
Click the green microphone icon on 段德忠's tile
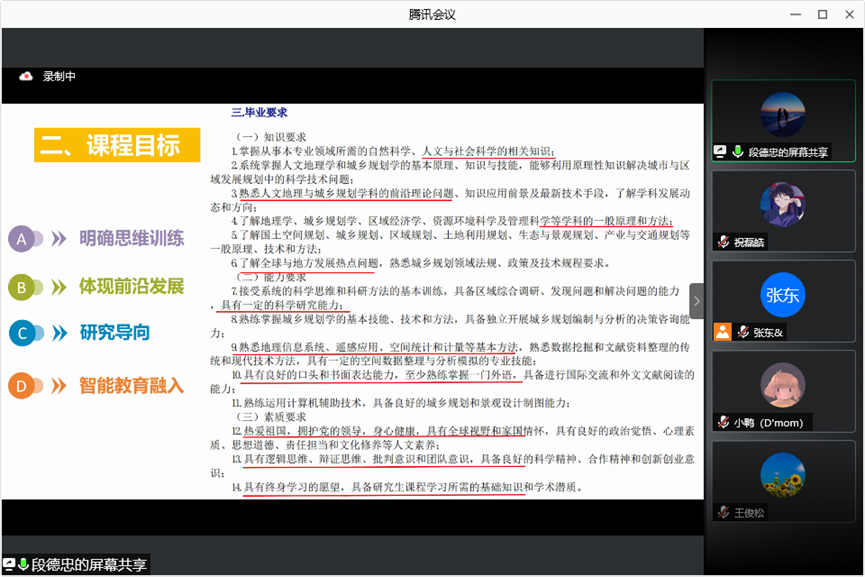pyautogui.click(x=738, y=152)
